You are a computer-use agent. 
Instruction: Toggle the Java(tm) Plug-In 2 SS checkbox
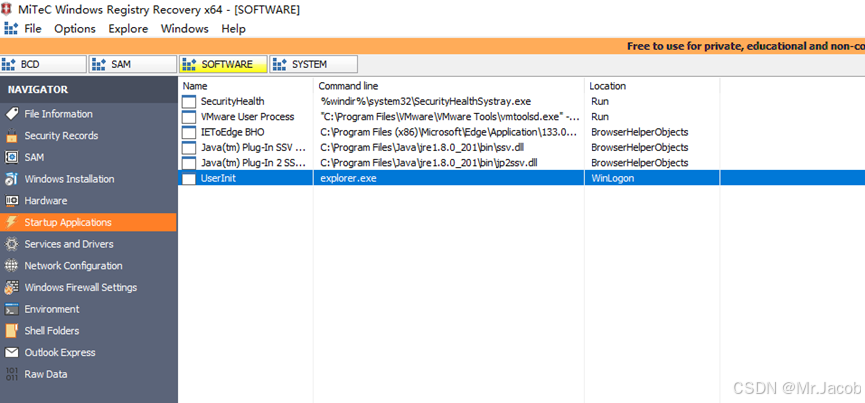coord(189,164)
